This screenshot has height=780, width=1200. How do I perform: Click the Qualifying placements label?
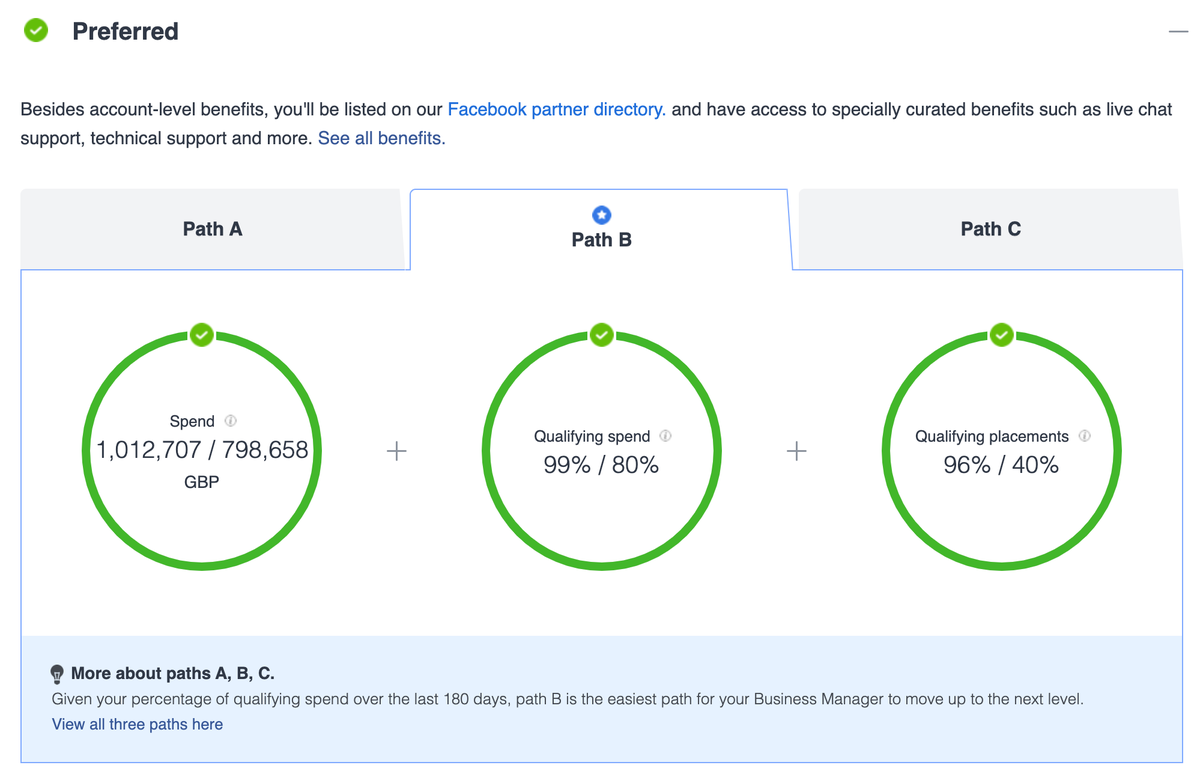(992, 436)
